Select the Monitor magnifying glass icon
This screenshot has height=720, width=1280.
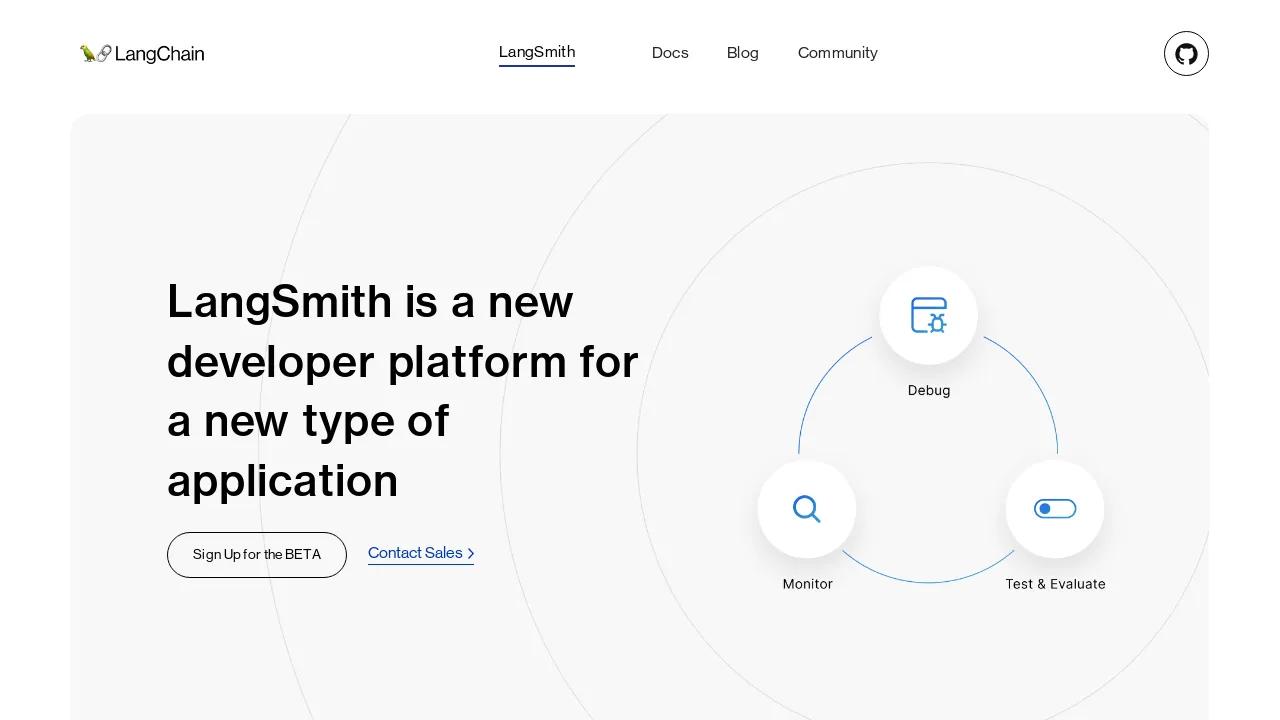[x=807, y=509]
